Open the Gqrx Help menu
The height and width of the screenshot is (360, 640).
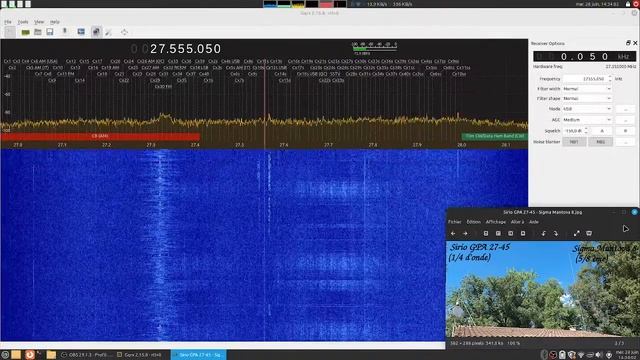click(x=55, y=22)
